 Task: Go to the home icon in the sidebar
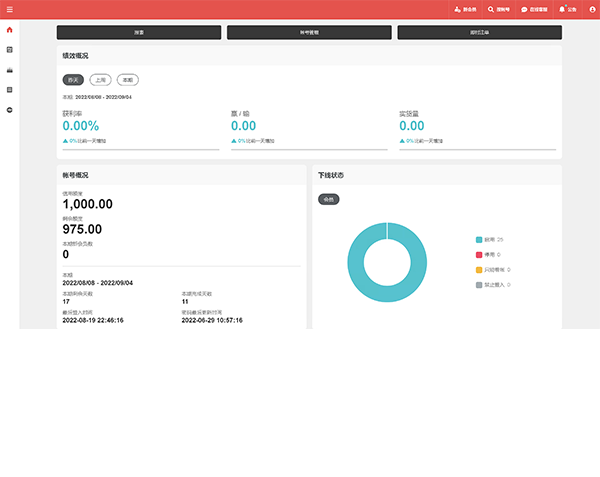pos(10,29)
